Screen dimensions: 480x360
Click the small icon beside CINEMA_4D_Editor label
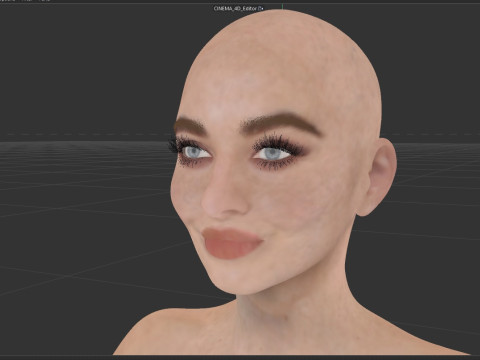pyautogui.click(x=261, y=8)
